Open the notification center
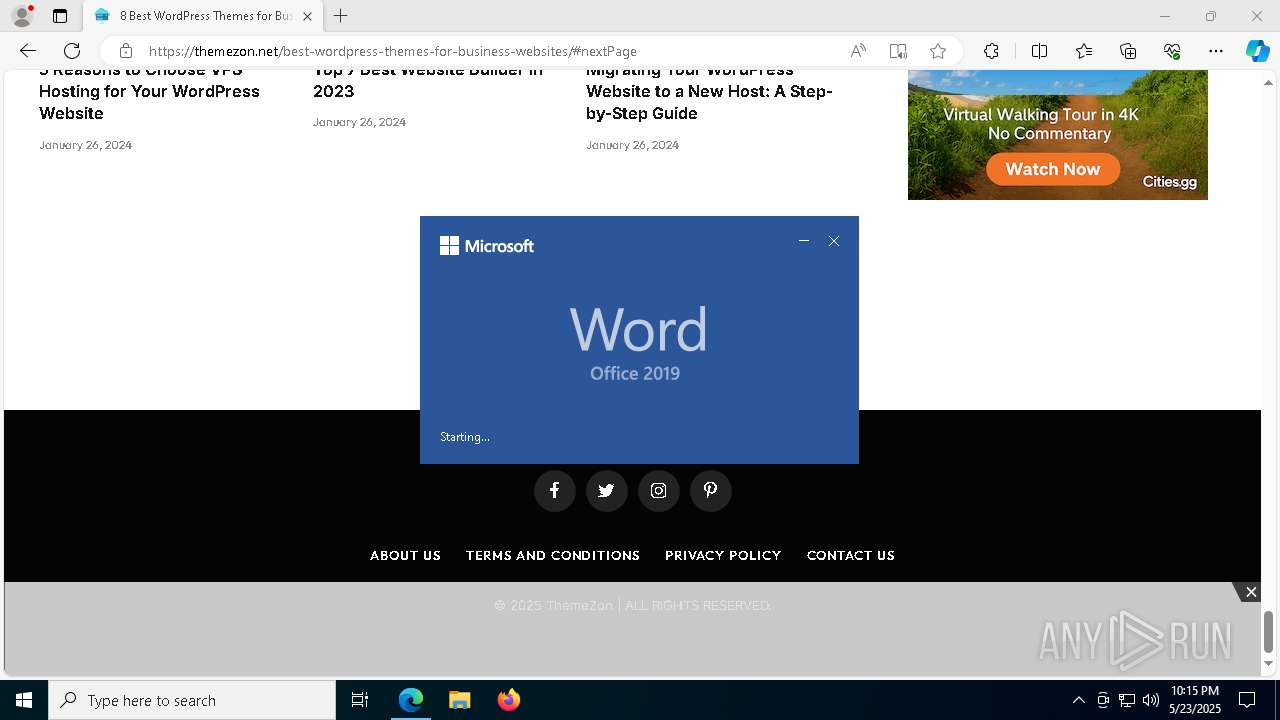 click(1247, 700)
